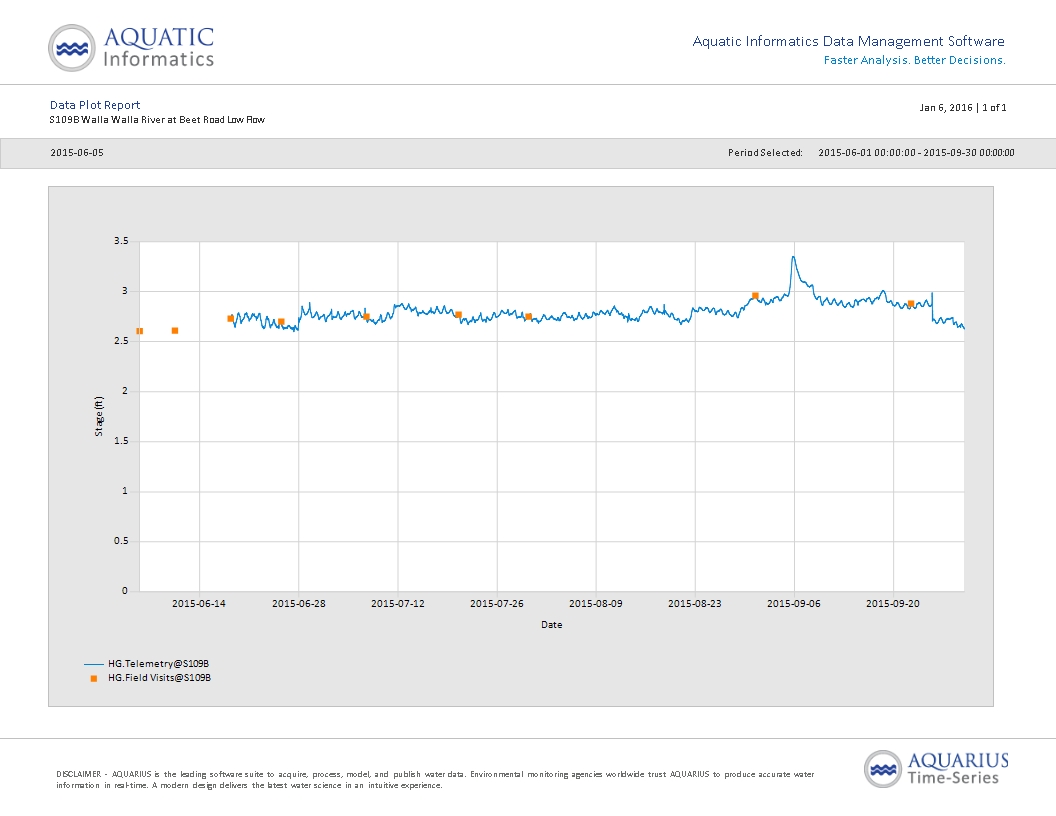Click the x-axis label 2015-08-09
Screen dimensions: 1056x816
click(595, 604)
